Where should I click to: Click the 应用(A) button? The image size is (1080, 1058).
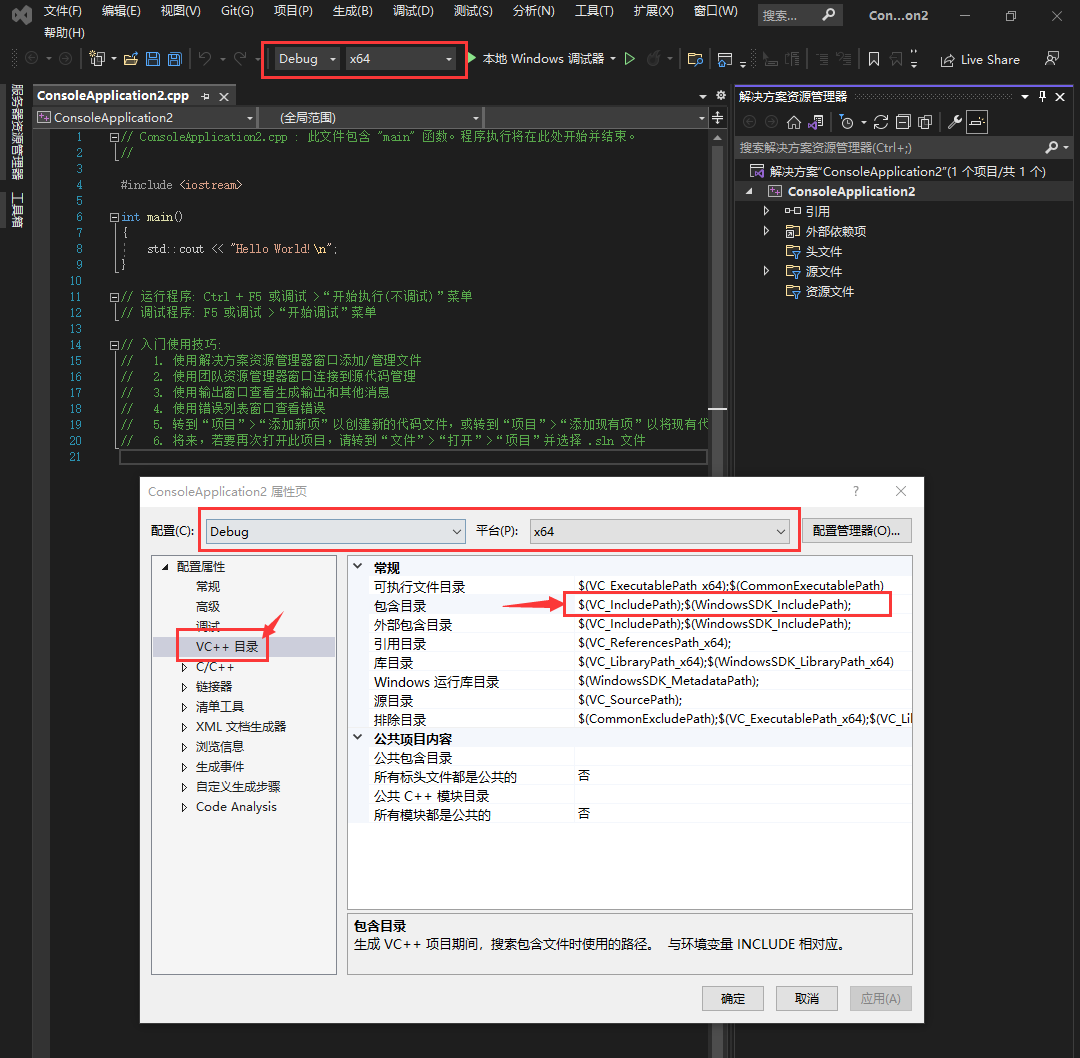click(x=880, y=998)
